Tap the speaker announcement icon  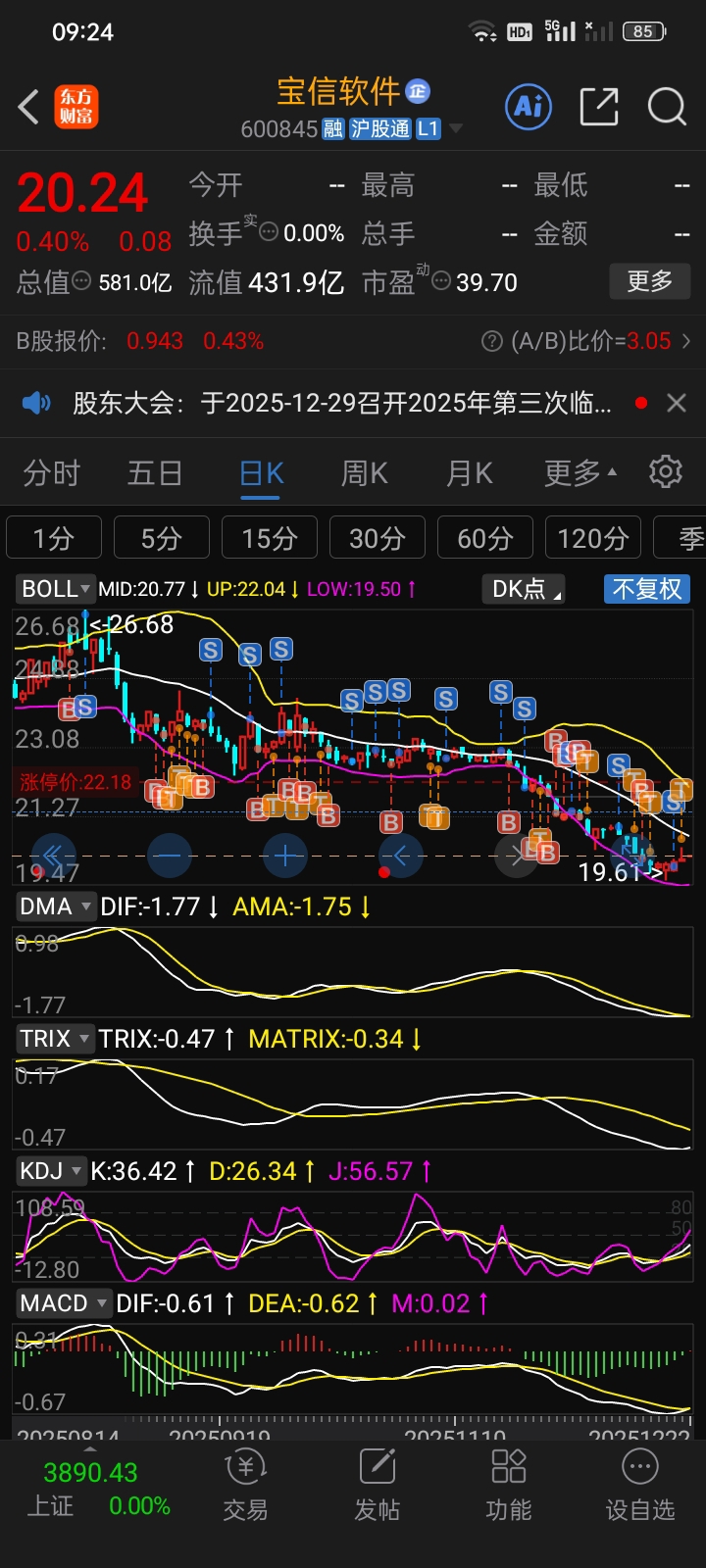click(x=36, y=403)
